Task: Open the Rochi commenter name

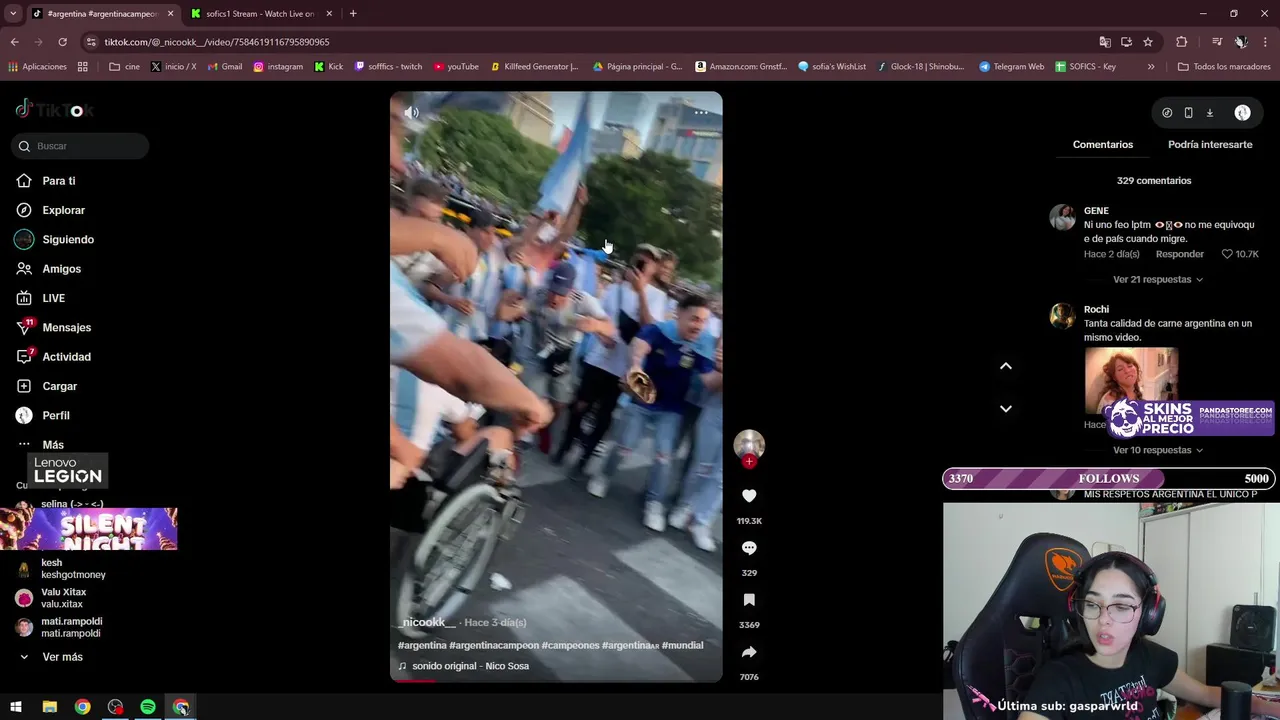Action: [1096, 310]
